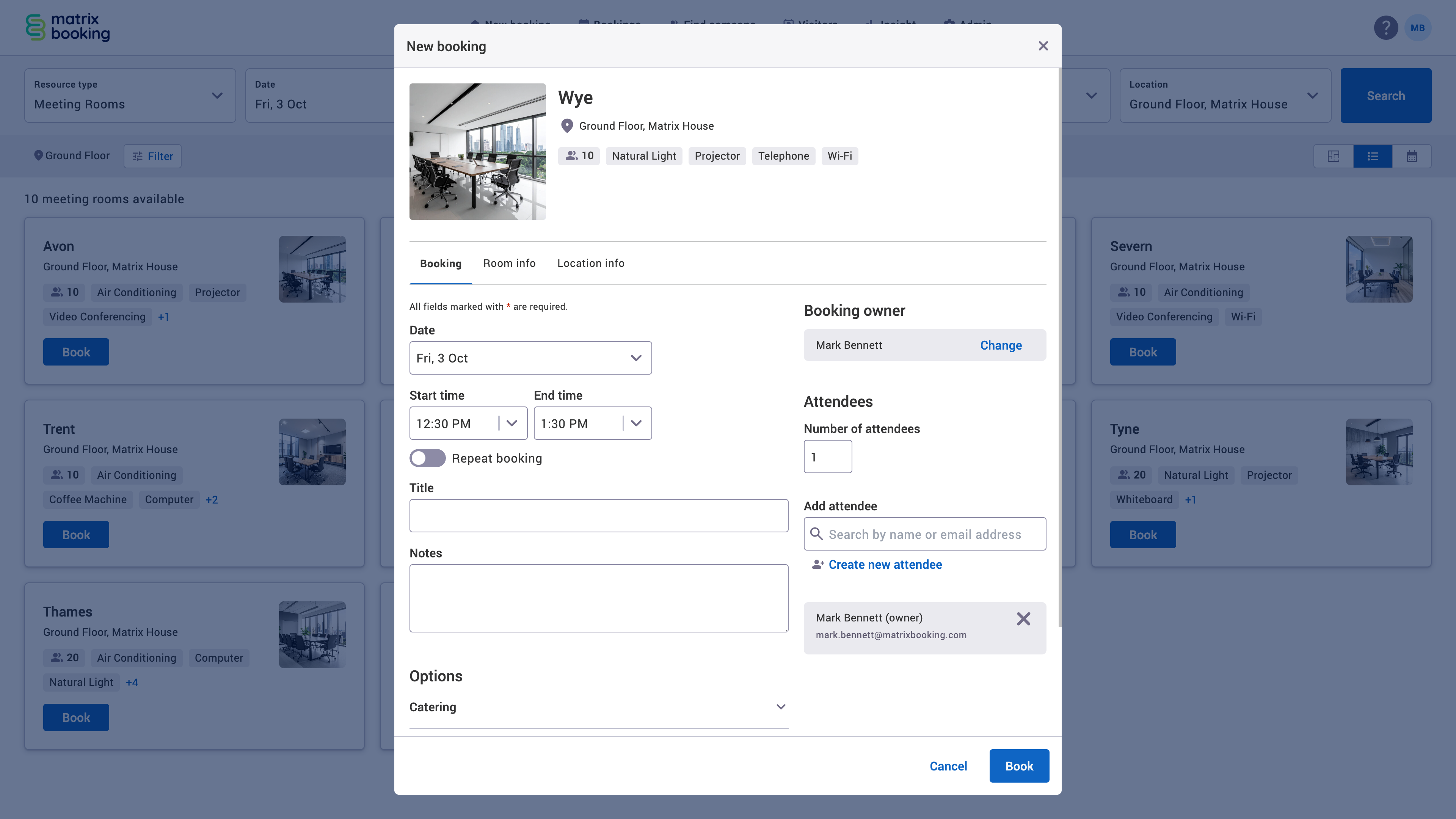Switch to floor plan view icon
Viewport: 1456px width, 819px height.
1334,157
